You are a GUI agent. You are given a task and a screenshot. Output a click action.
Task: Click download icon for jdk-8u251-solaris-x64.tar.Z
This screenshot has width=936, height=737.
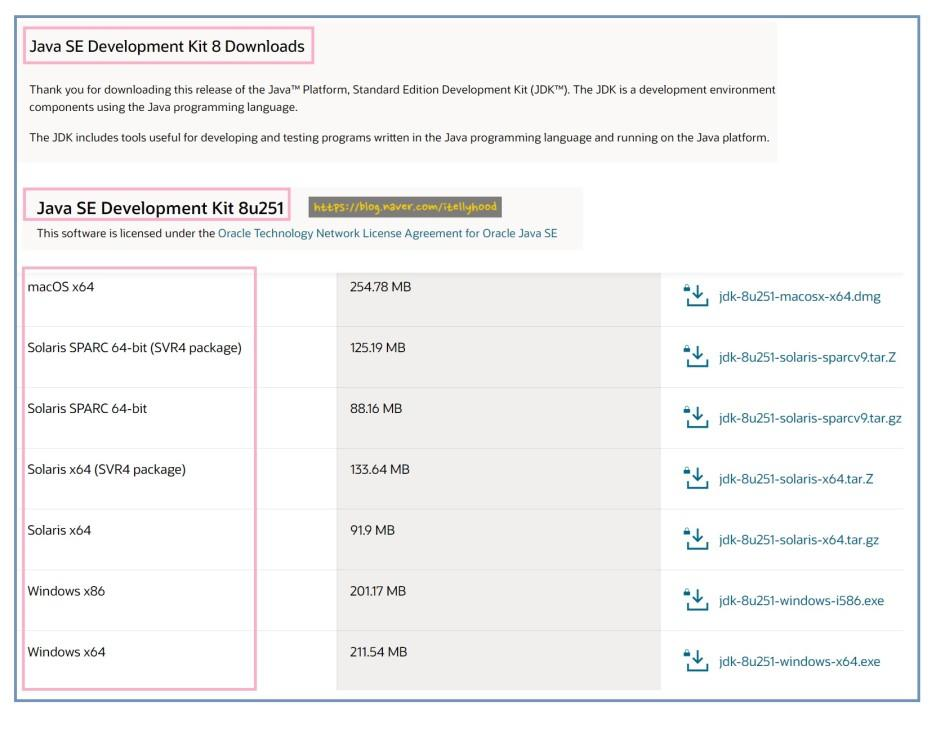(x=695, y=478)
